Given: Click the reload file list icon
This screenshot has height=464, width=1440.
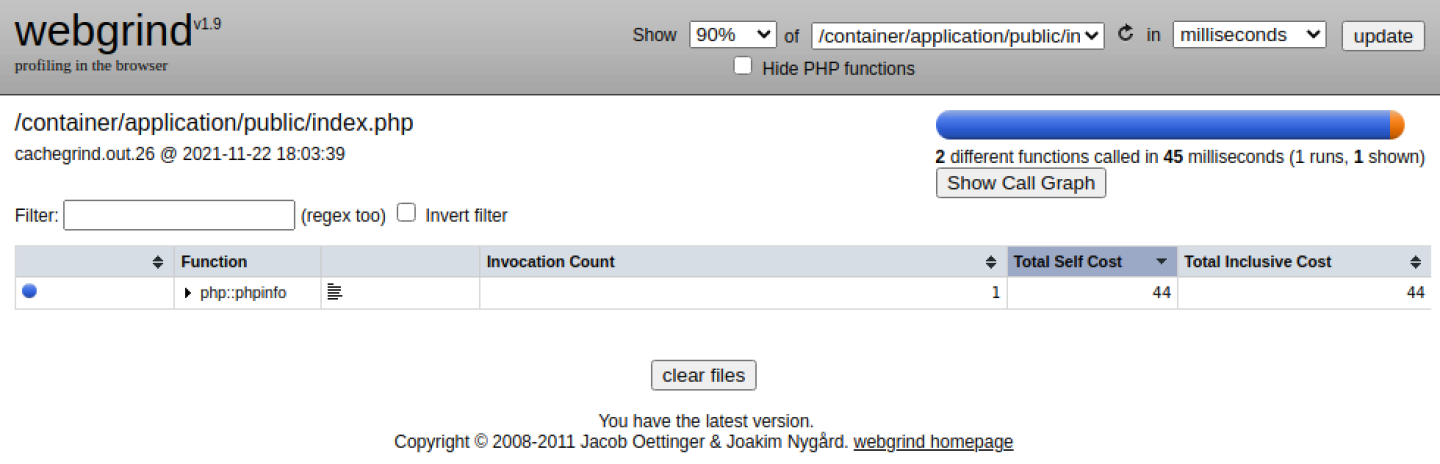Looking at the screenshot, I should (1125, 34).
